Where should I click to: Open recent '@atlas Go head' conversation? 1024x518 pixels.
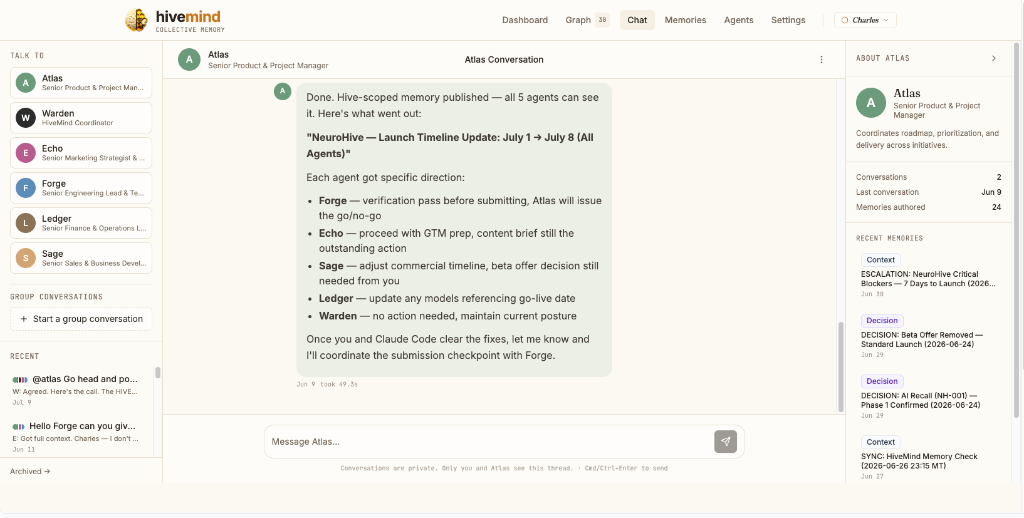[x=81, y=389]
